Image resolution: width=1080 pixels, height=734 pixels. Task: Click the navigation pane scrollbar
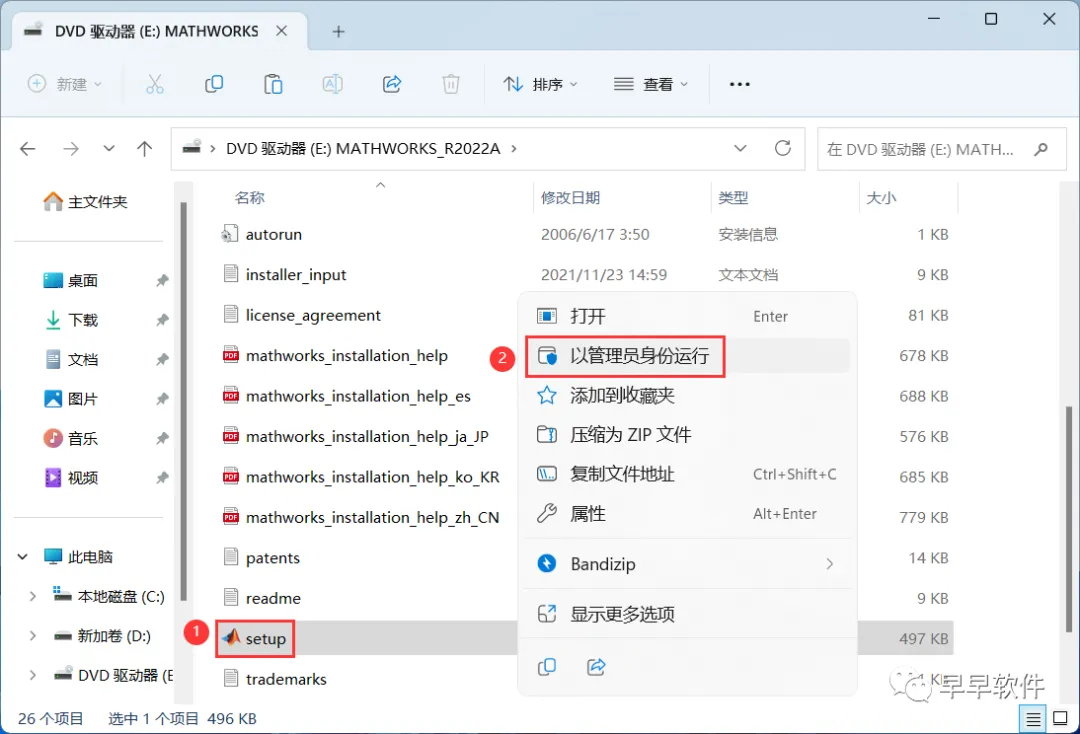tap(183, 402)
